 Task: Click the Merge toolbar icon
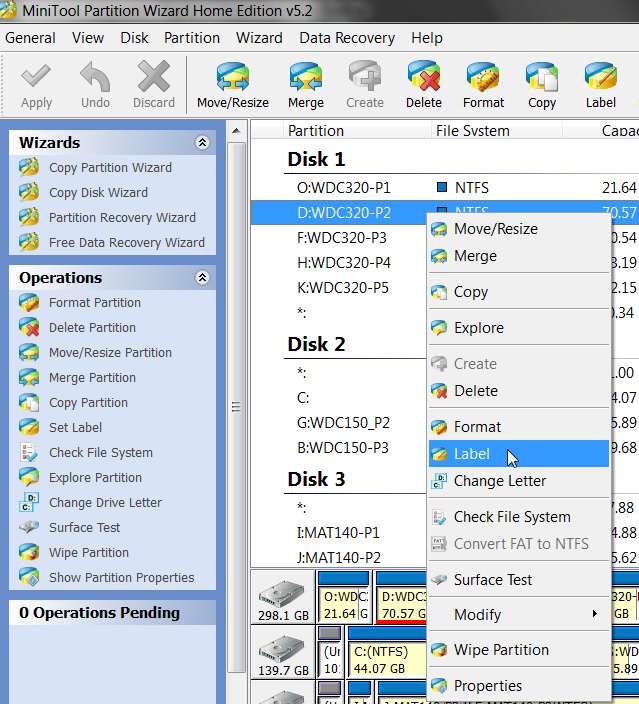point(306,85)
